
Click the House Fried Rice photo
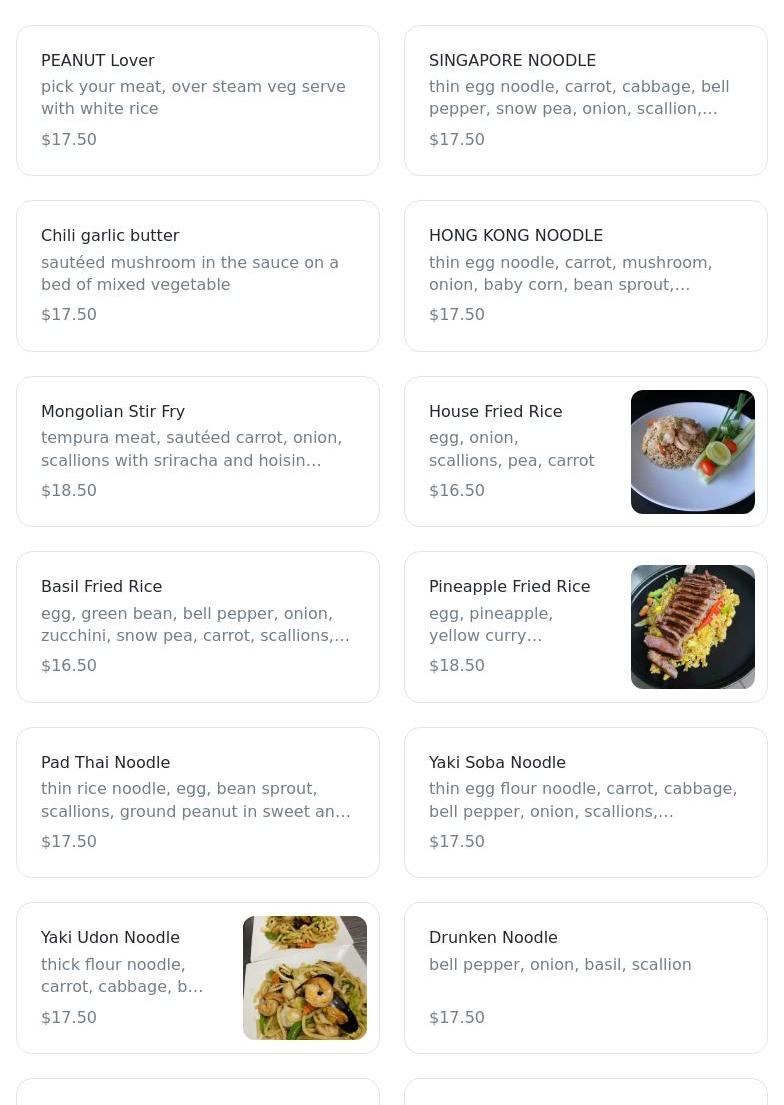[692, 452]
